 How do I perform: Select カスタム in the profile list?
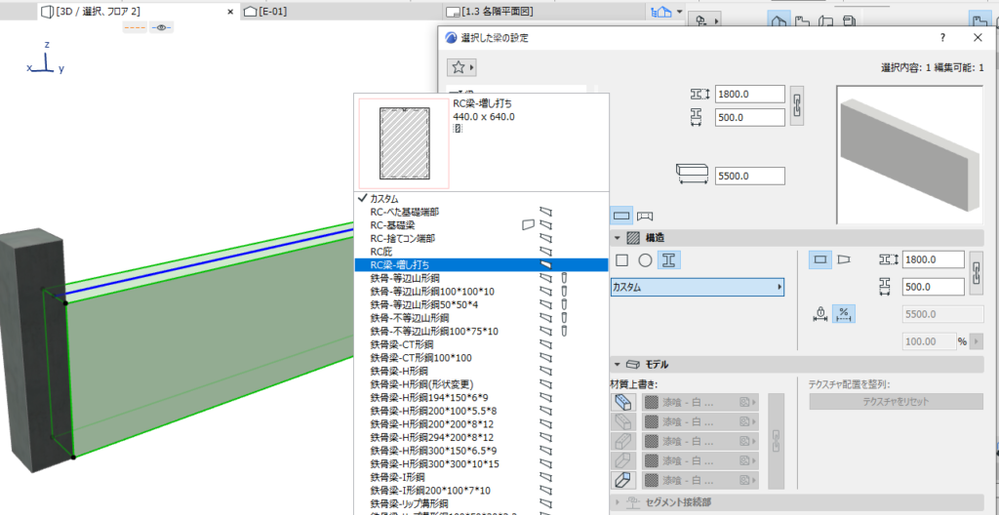[x=482, y=199]
